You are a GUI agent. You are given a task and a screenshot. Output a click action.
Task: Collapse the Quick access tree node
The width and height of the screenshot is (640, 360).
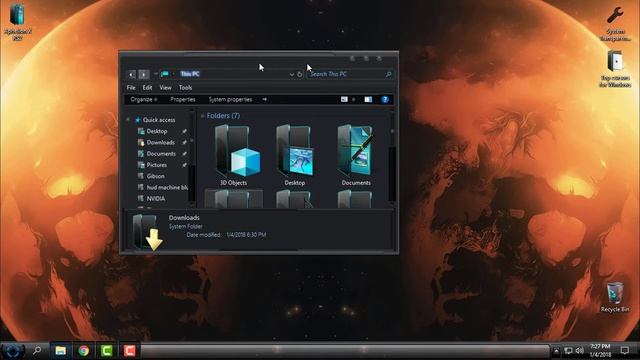(x=128, y=120)
